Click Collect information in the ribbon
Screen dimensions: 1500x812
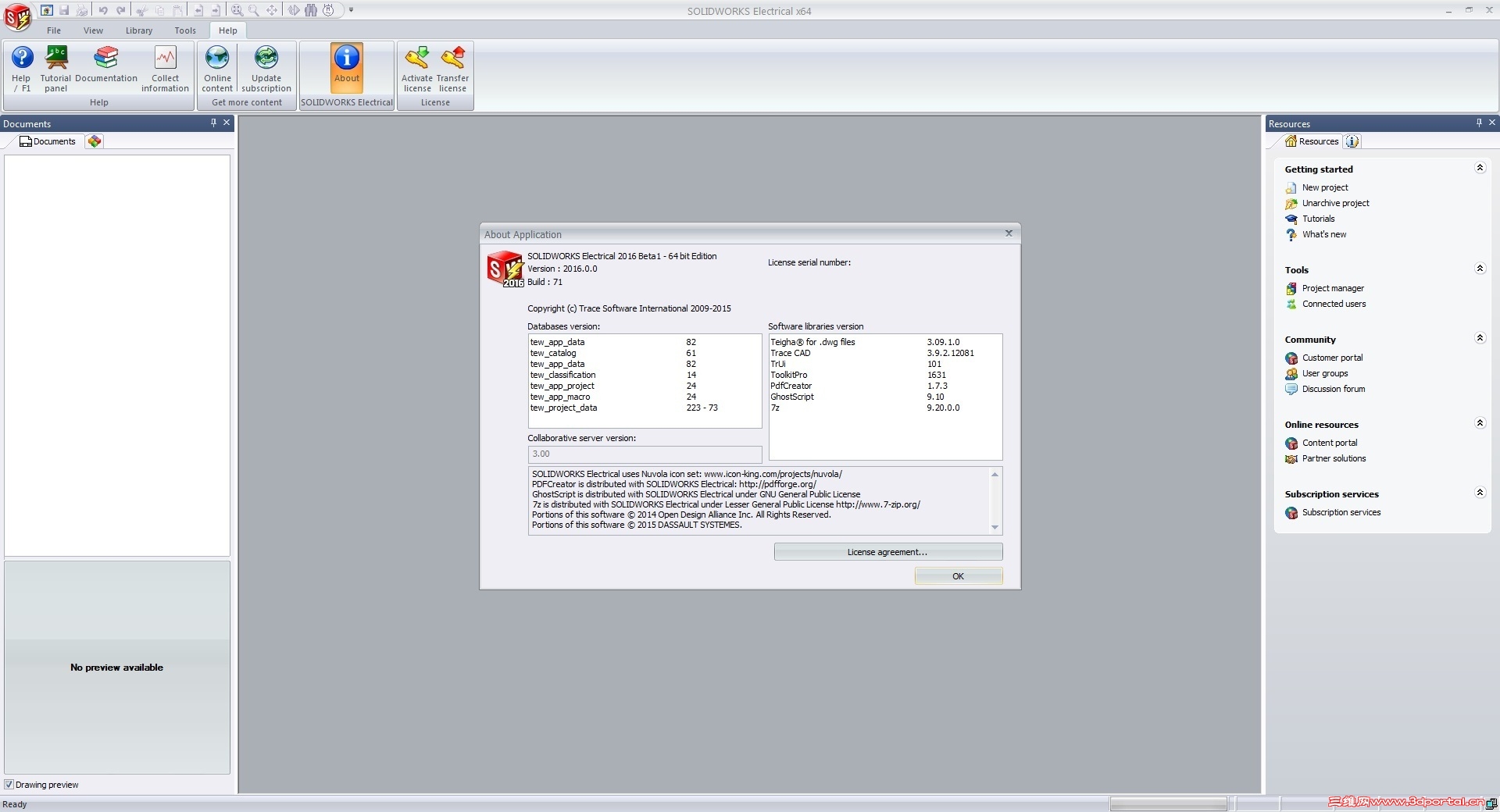coord(165,69)
